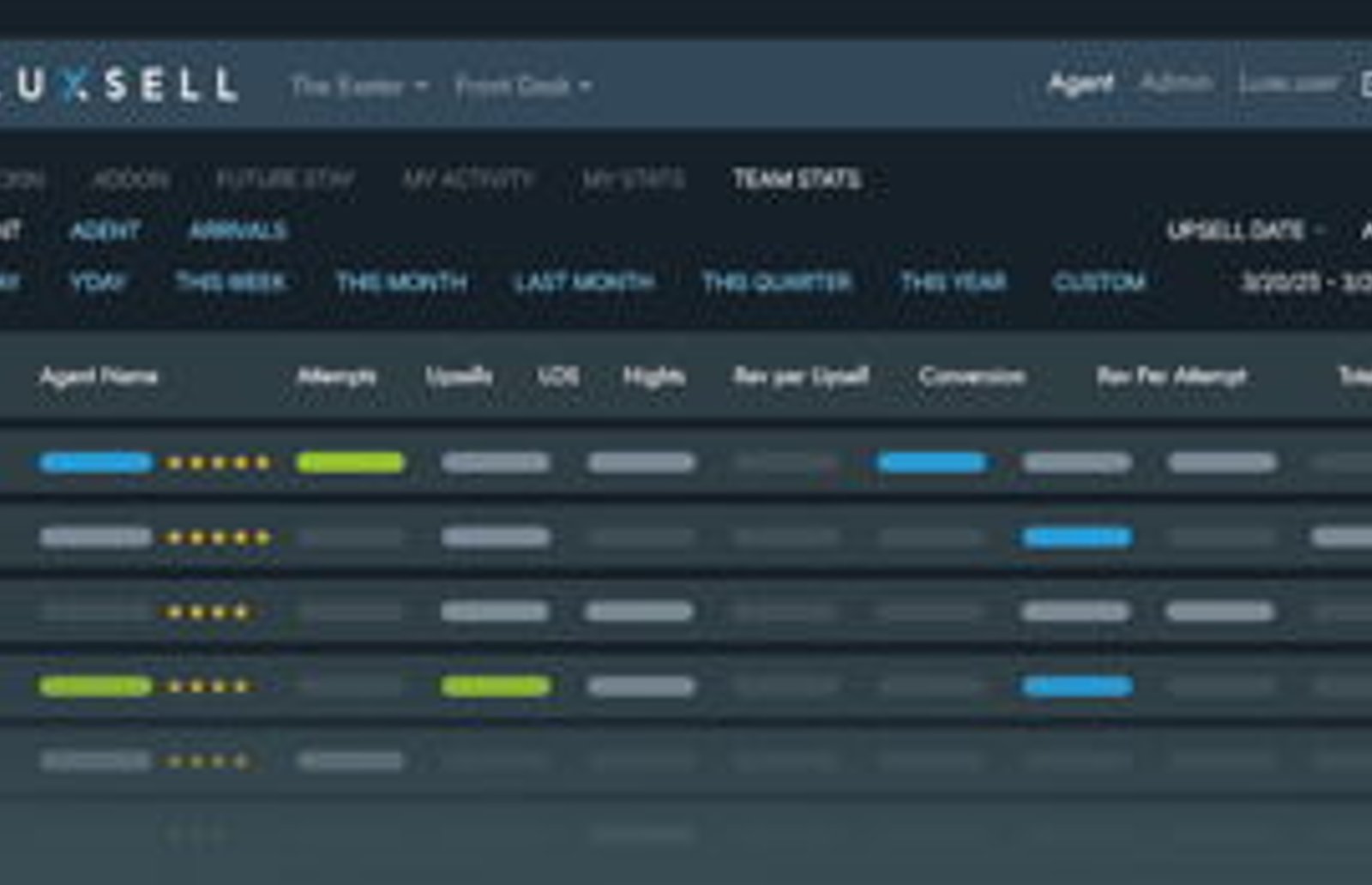Viewport: 1372px width, 885px height.
Task: Sort by Rev per Upsell column
Action: [801, 376]
